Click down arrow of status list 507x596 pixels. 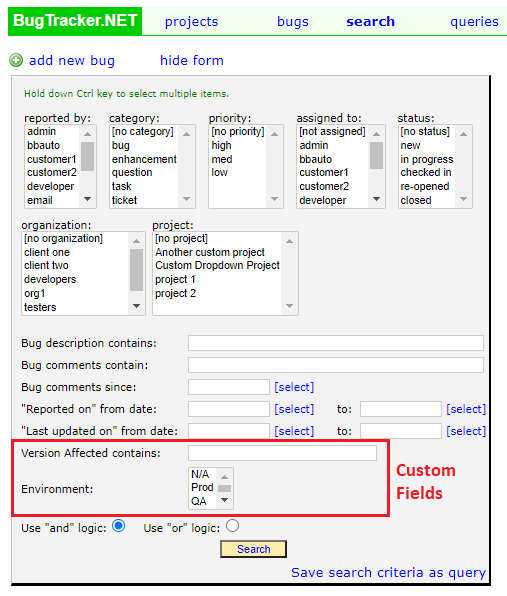click(463, 199)
